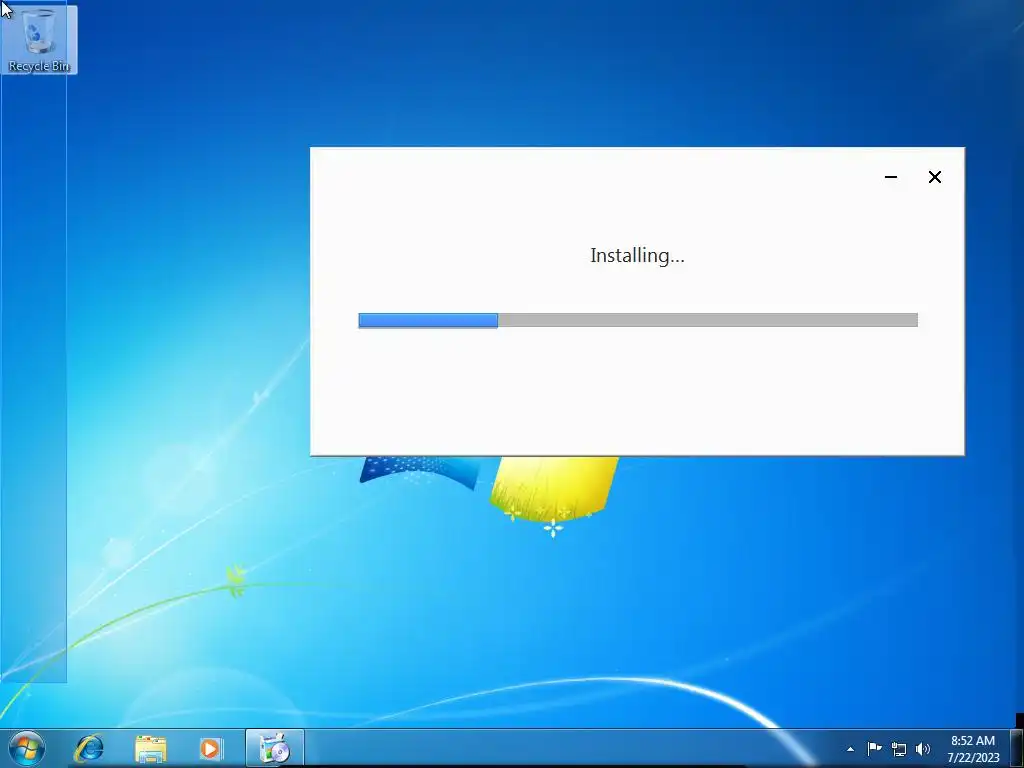Click the network status icon in tray
The image size is (1024, 768).
(x=899, y=749)
